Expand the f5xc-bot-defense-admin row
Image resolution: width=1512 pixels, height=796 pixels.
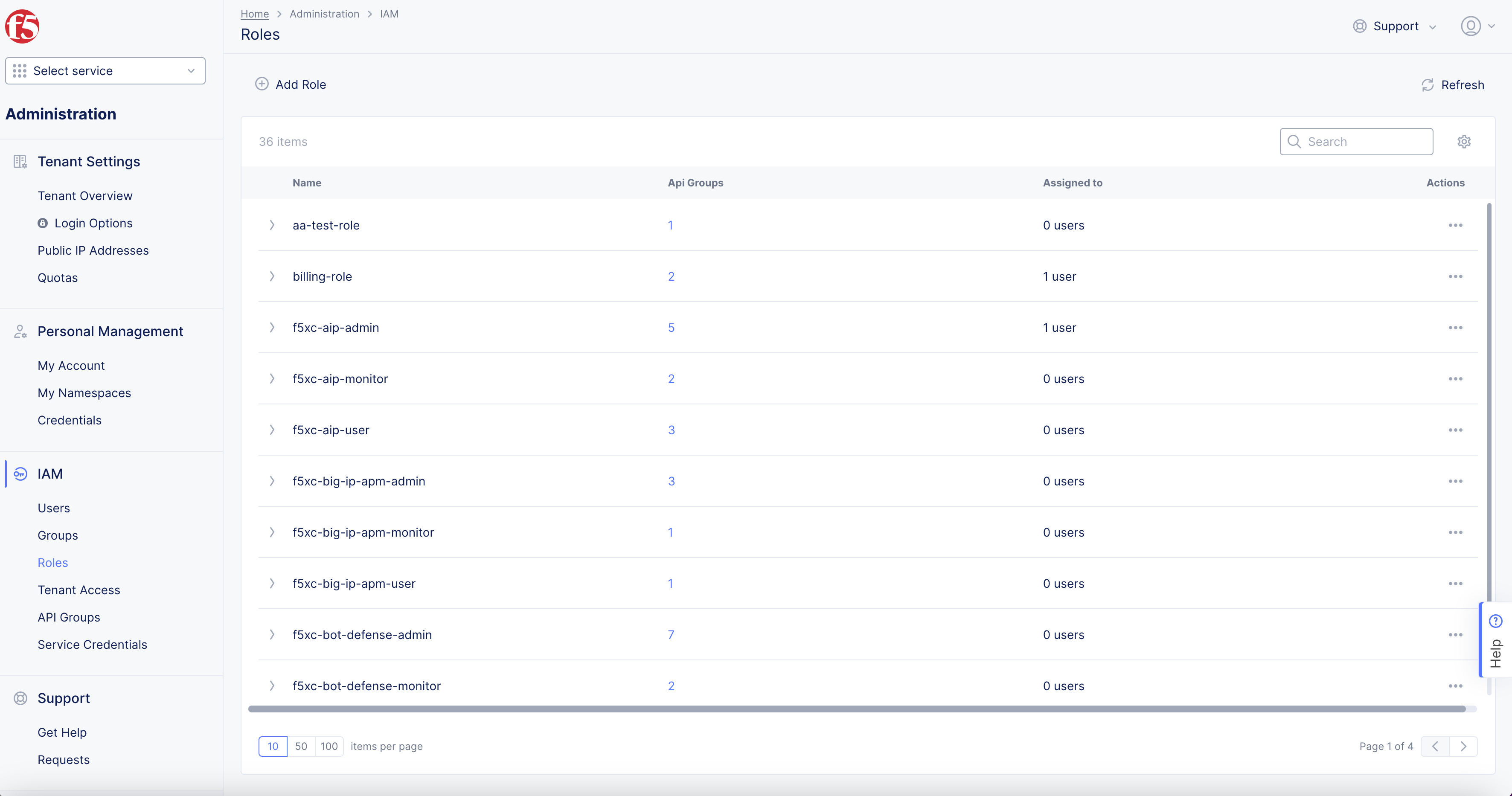point(272,635)
